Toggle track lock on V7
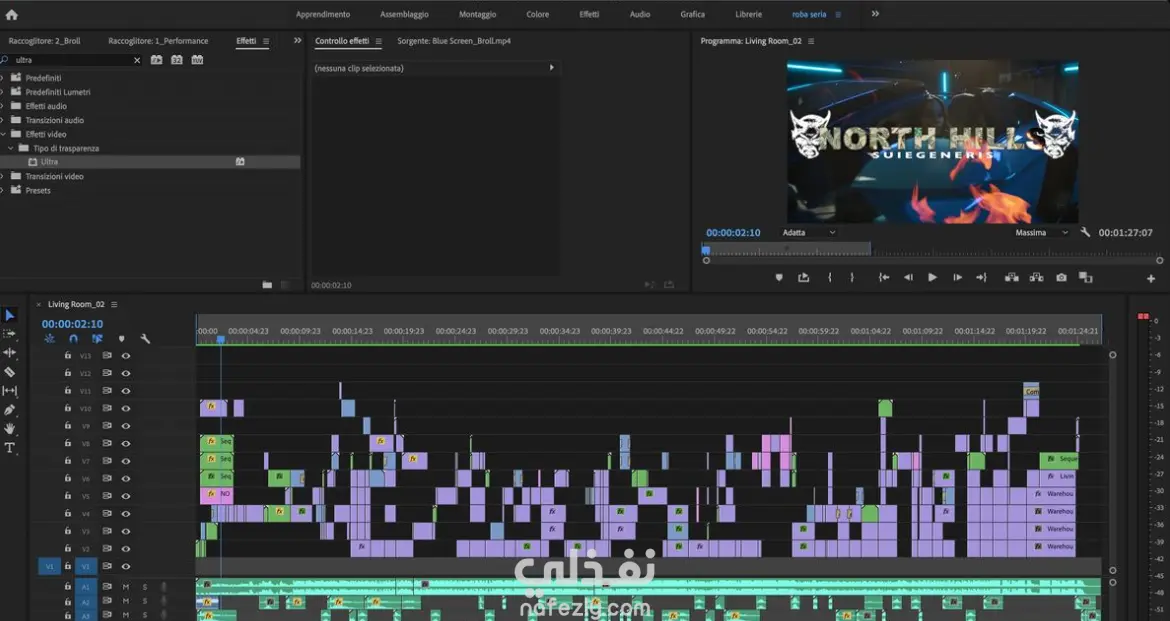This screenshot has width=1170, height=621. pyautogui.click(x=68, y=461)
